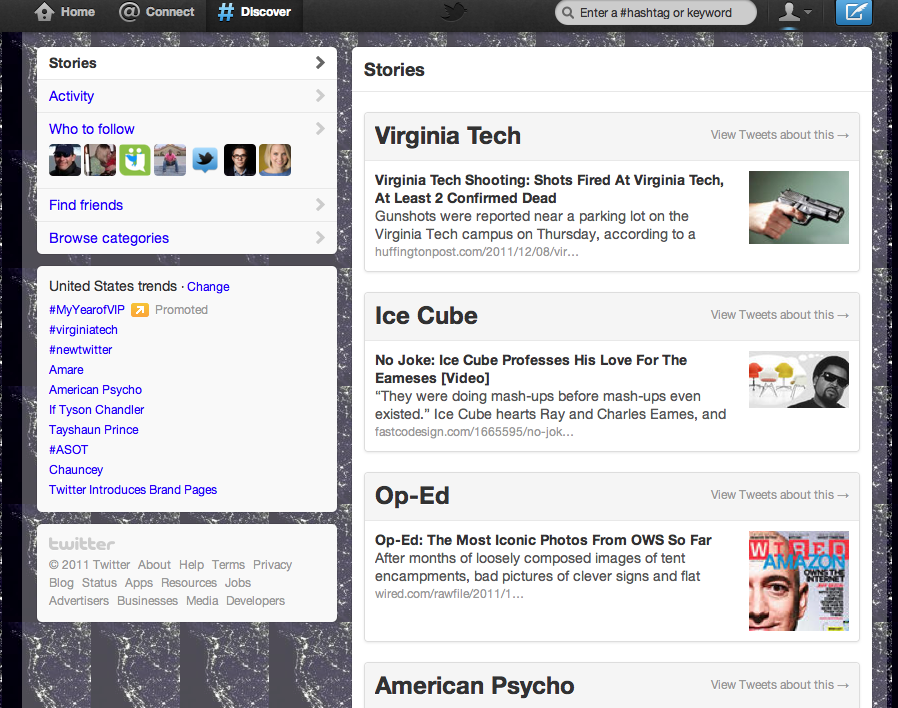
Task: Click the Twitter bird logo in top bar
Action: [454, 11]
